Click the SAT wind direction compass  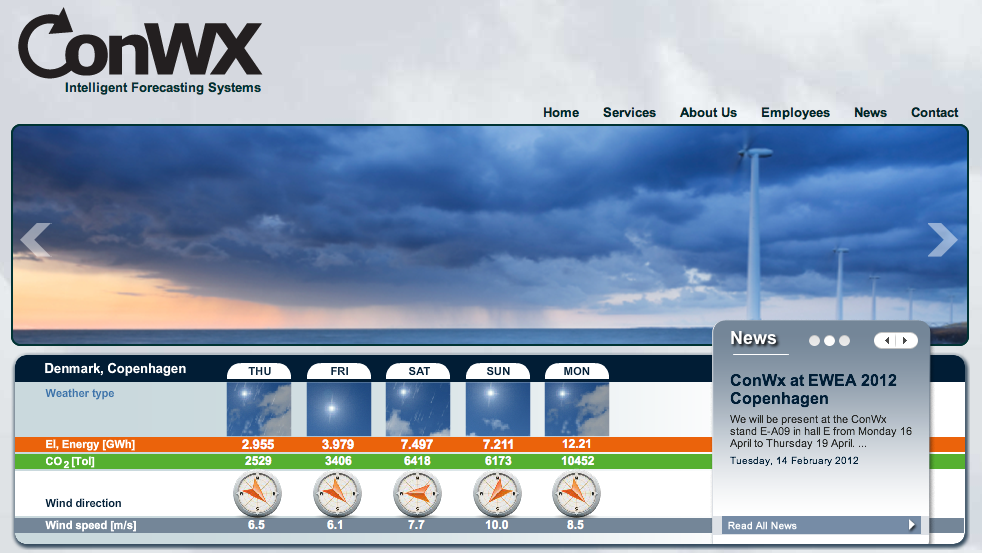[x=417, y=494]
